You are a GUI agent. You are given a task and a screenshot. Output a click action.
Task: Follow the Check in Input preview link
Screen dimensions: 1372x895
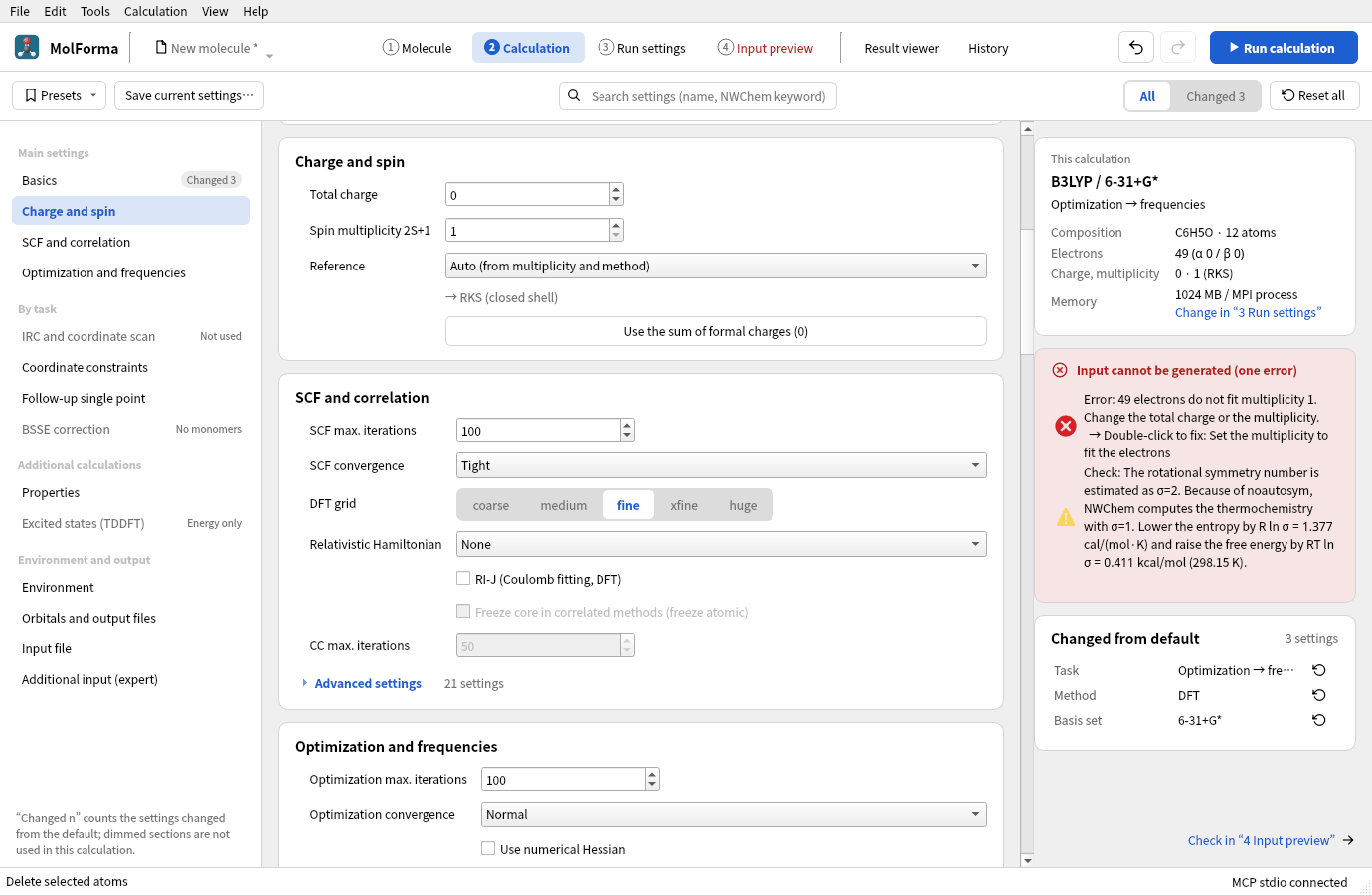[x=1262, y=840]
